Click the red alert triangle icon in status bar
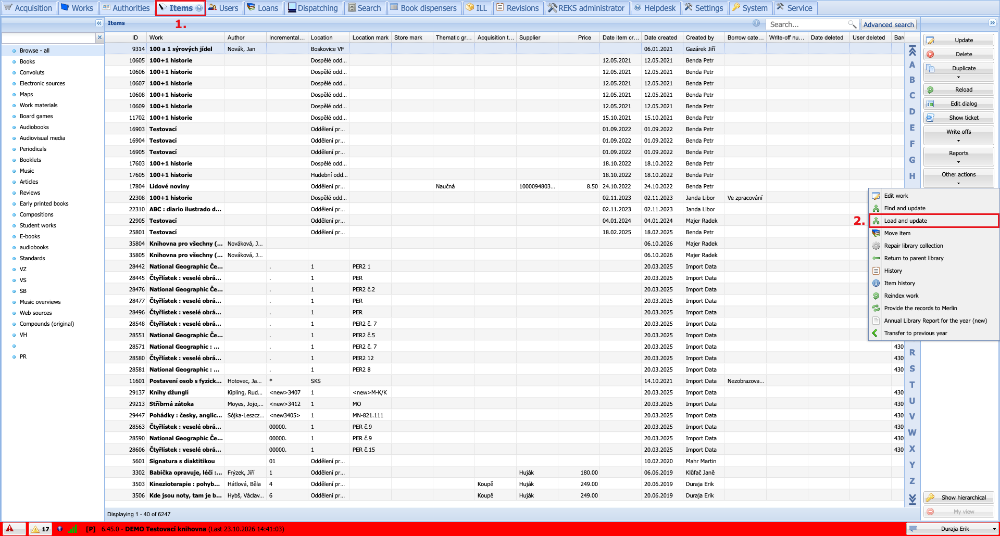This screenshot has width=1000, height=536. tap(10, 528)
